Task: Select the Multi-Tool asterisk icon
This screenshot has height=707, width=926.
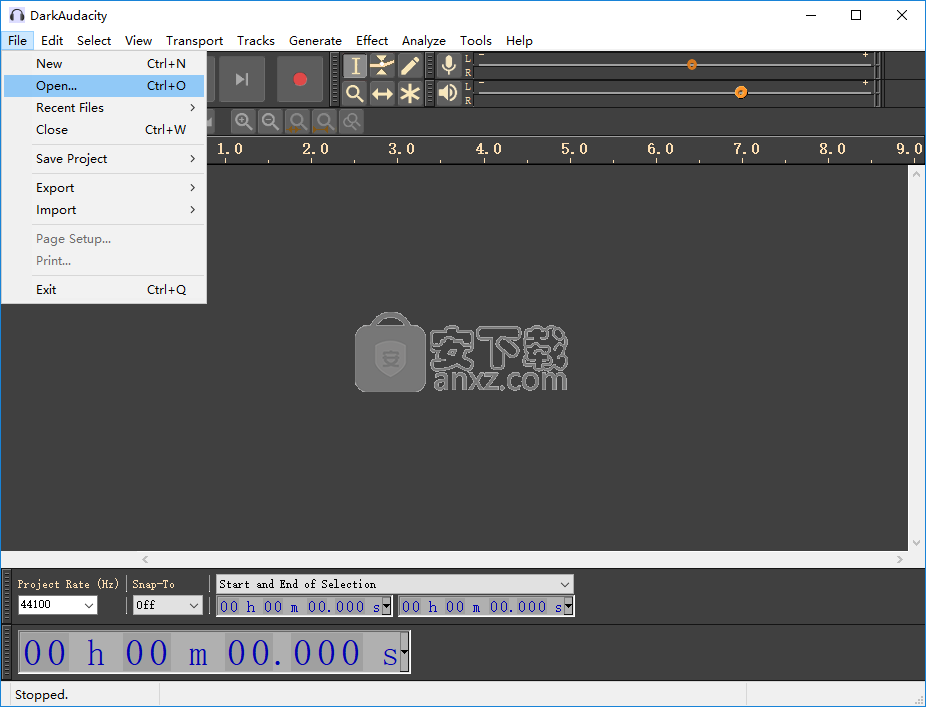Action: (410, 93)
